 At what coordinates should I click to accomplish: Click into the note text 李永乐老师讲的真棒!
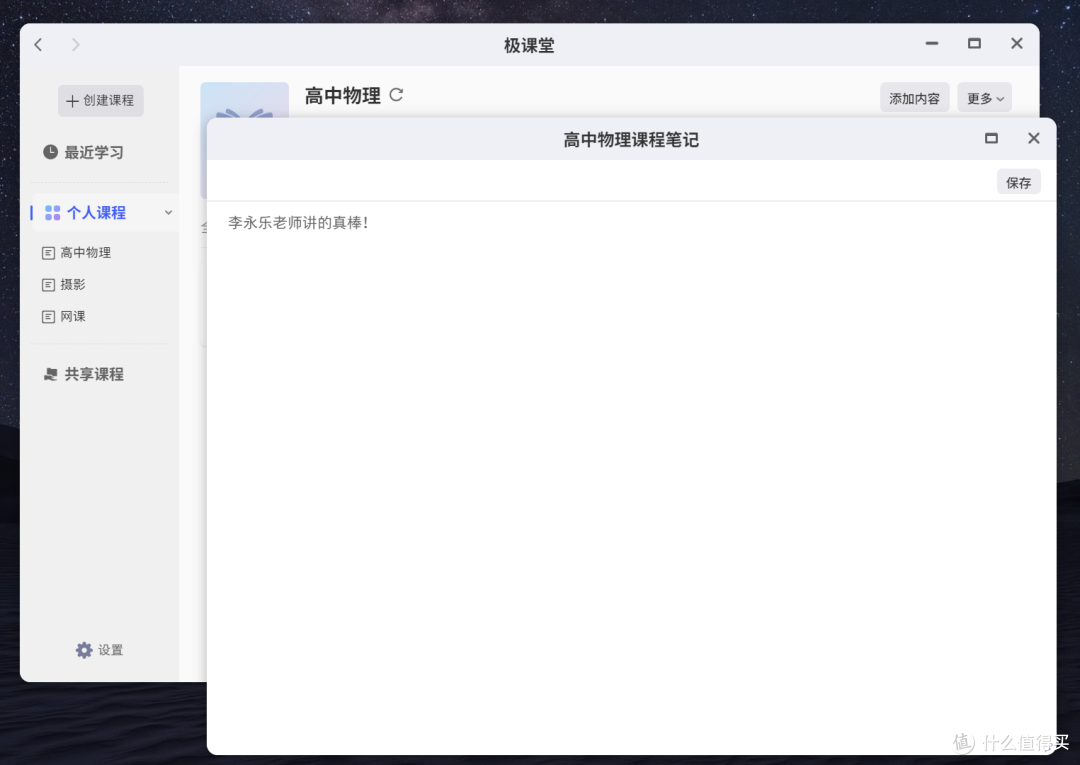[x=298, y=223]
